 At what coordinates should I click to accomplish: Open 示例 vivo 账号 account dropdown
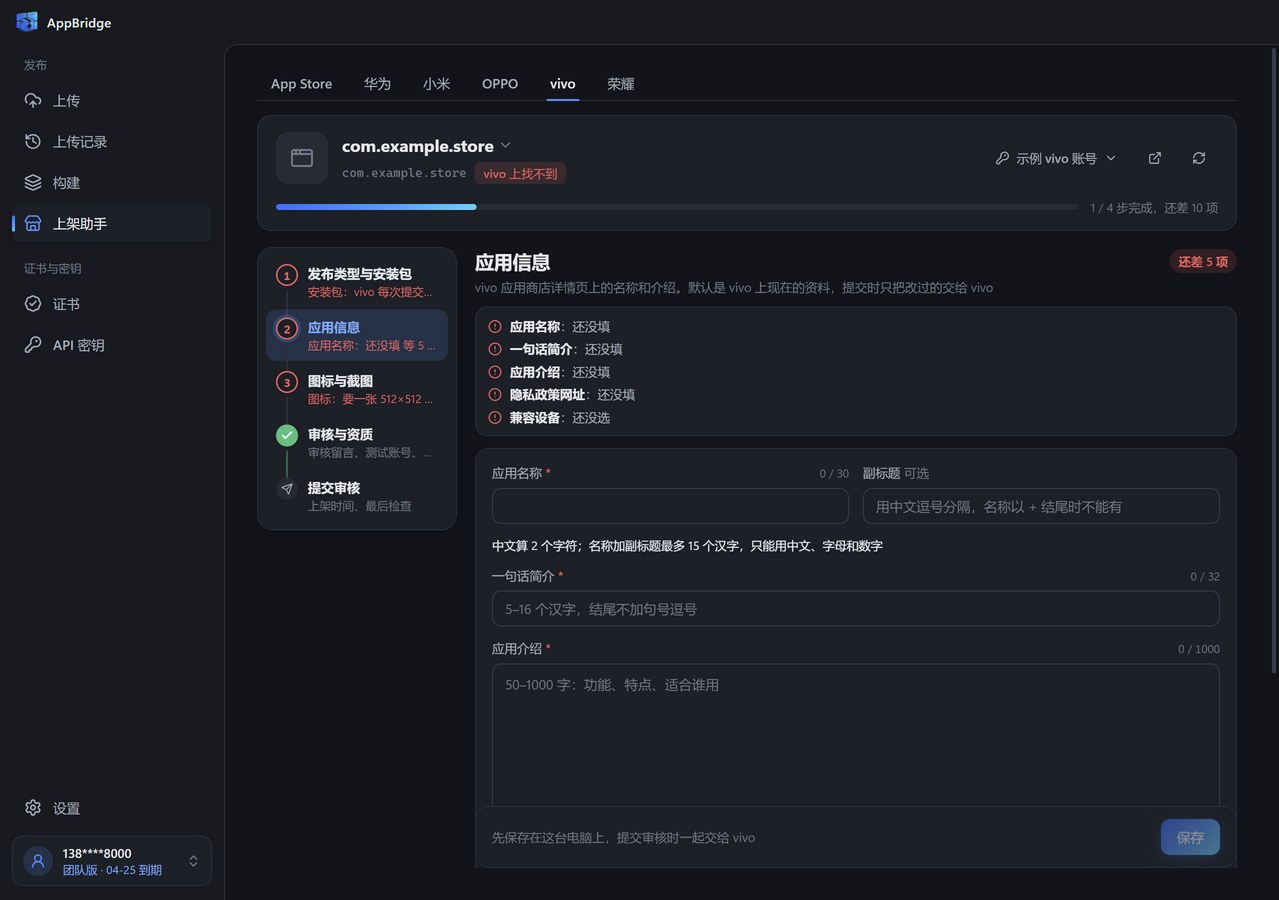1056,158
